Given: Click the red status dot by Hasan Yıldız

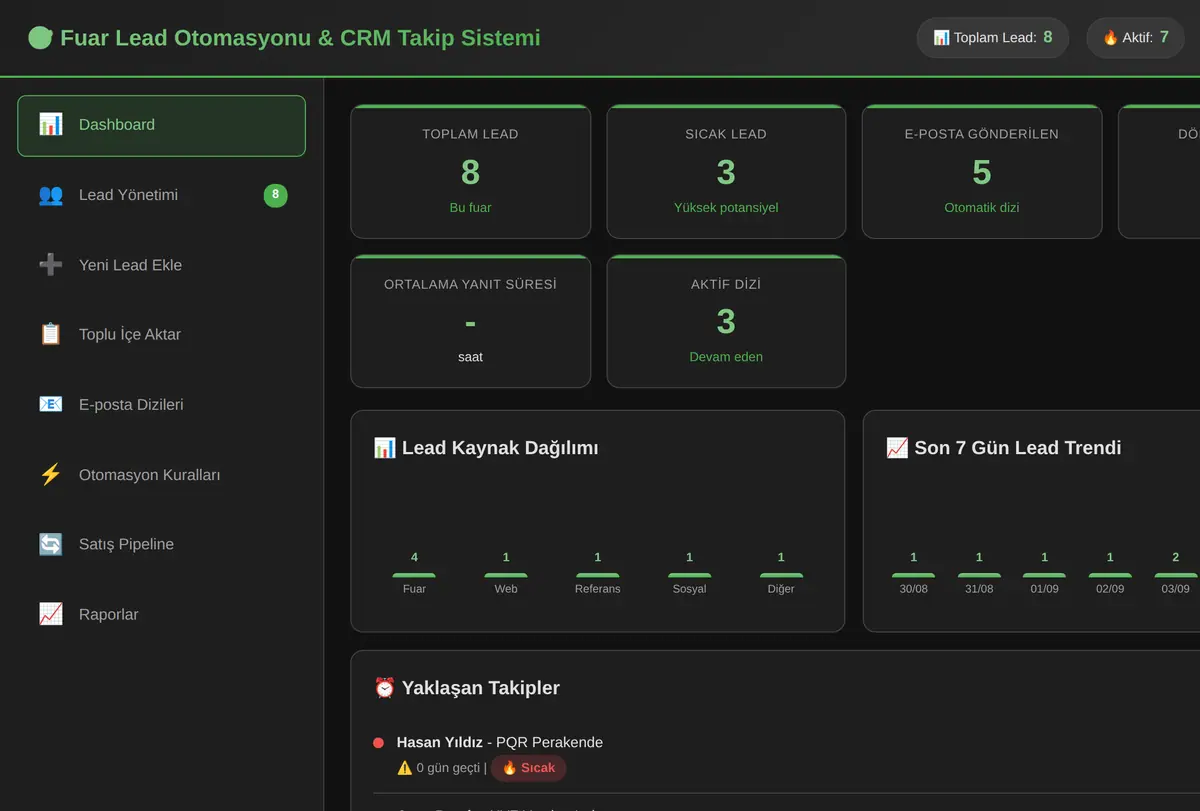Looking at the screenshot, I should (x=378, y=743).
